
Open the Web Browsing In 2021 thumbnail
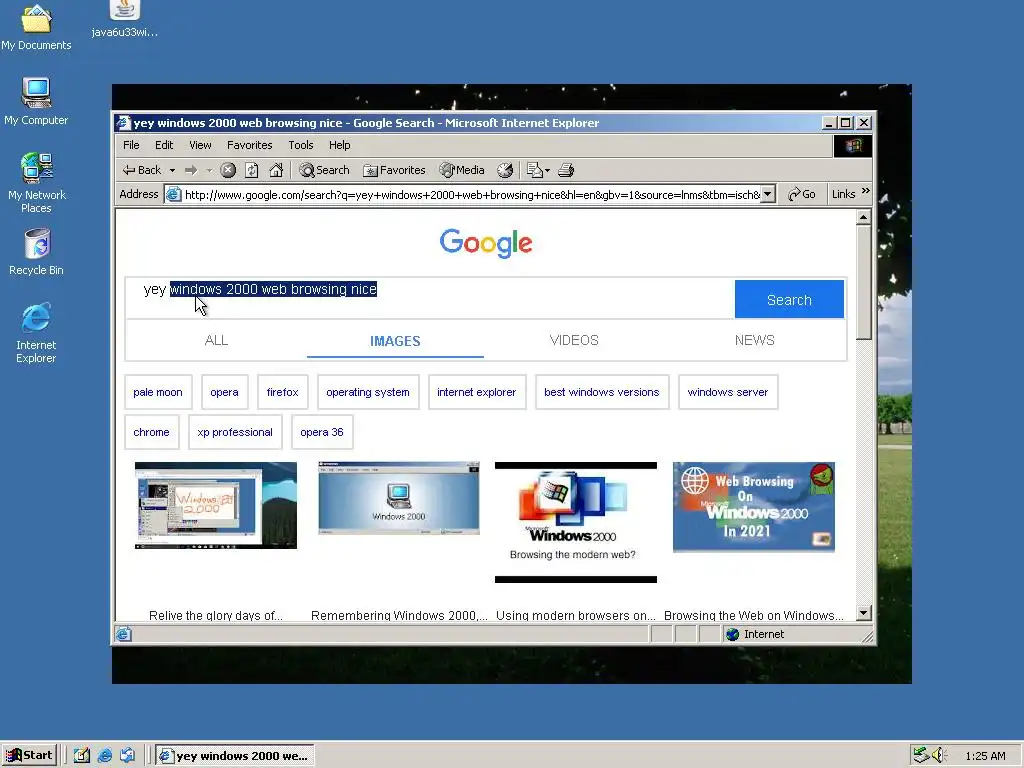(x=754, y=507)
